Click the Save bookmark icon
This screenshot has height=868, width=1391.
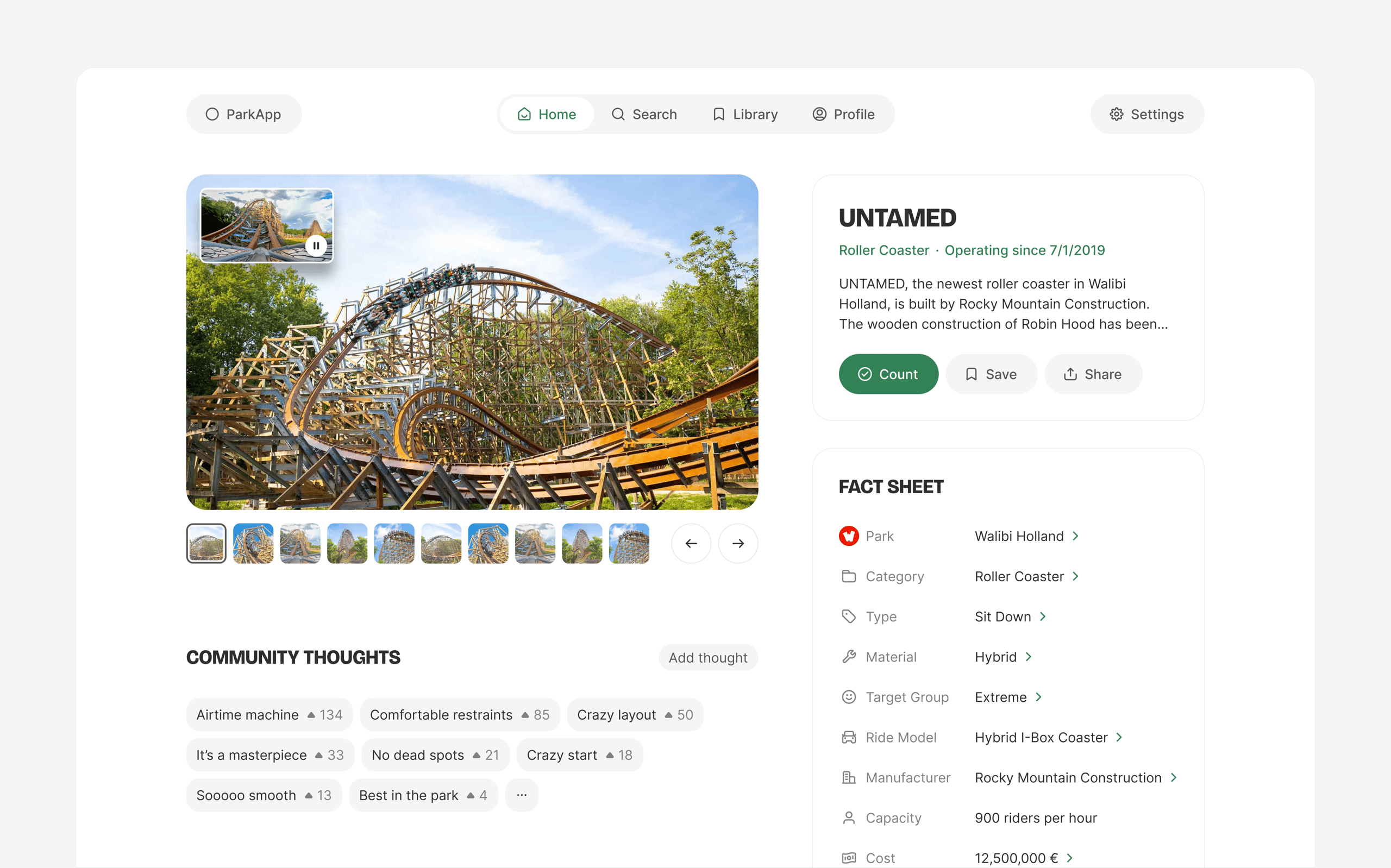[x=972, y=374]
